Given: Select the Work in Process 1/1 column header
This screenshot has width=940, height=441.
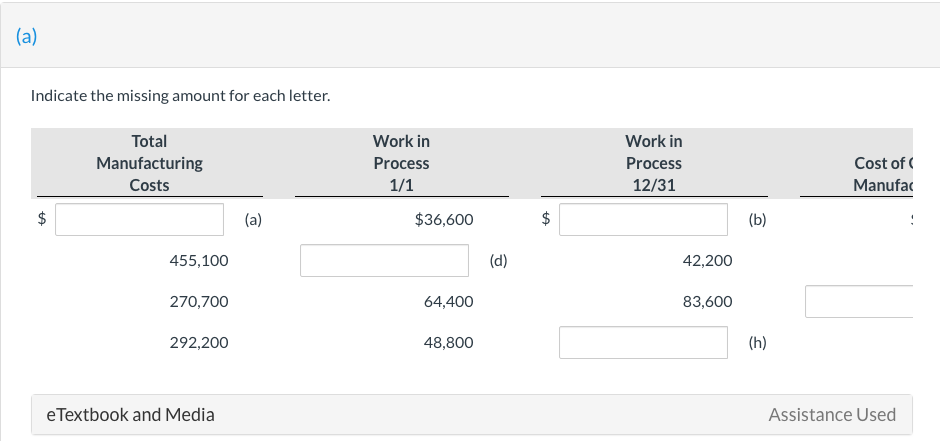Looking at the screenshot, I should click(401, 163).
